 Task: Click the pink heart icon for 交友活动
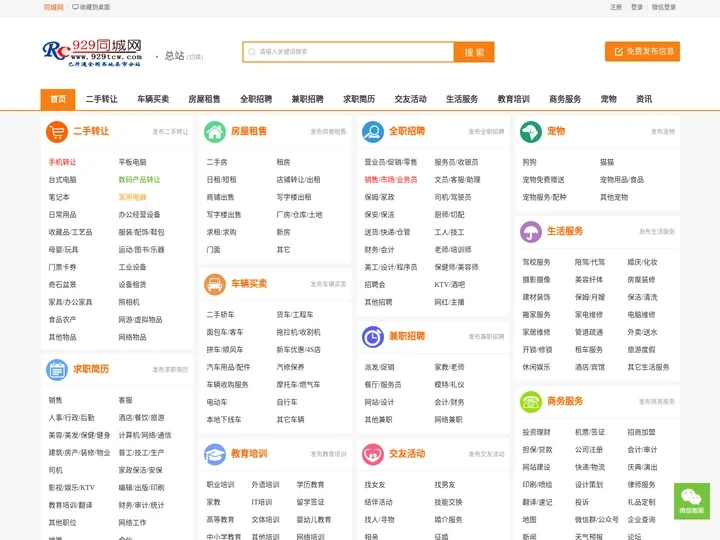(x=373, y=454)
